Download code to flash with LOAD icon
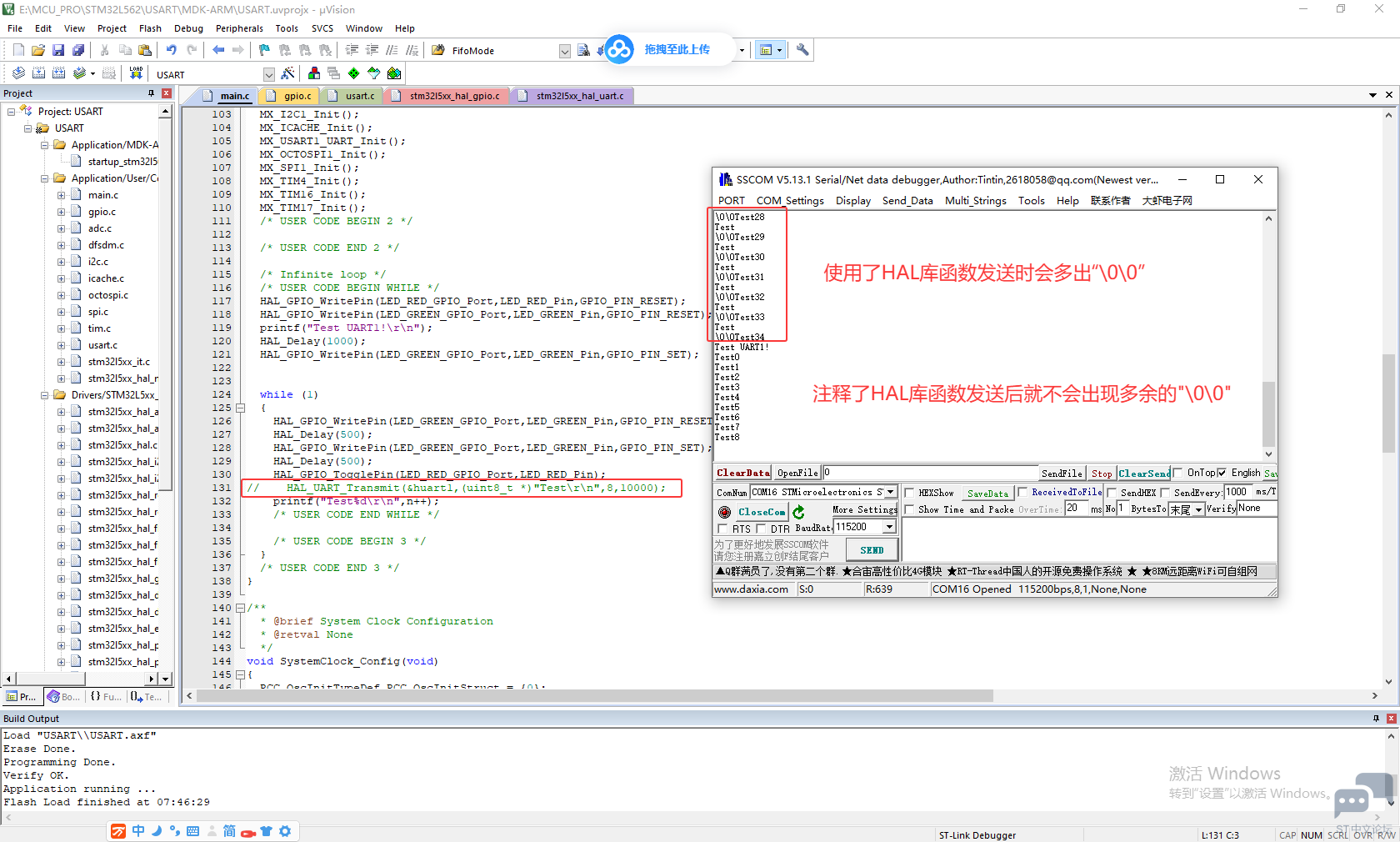 [136, 73]
